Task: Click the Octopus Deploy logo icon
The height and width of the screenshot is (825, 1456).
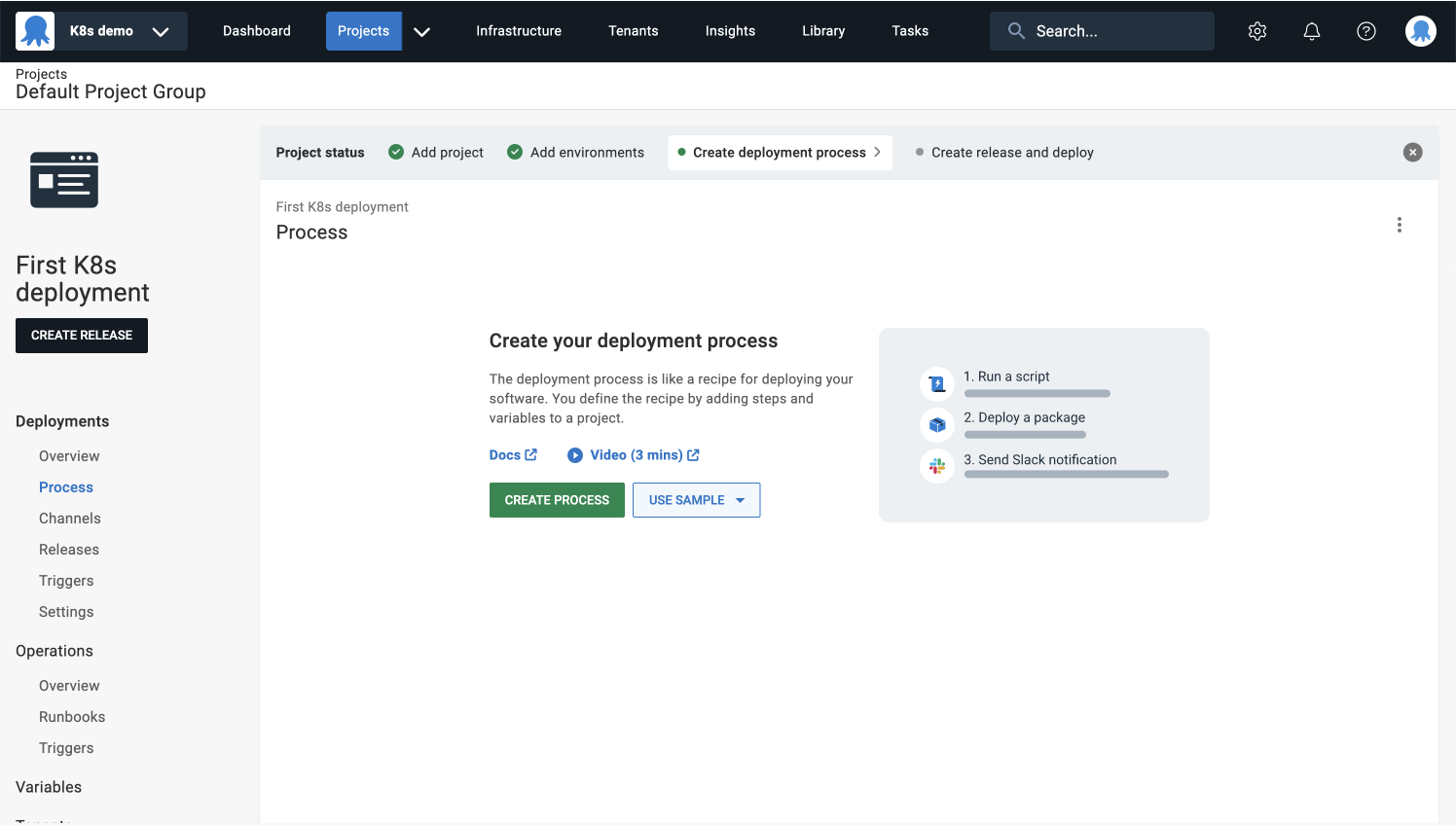Action: point(35,30)
